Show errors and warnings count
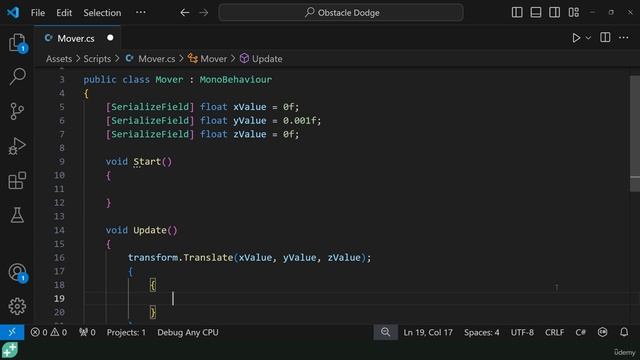 [x=49, y=332]
